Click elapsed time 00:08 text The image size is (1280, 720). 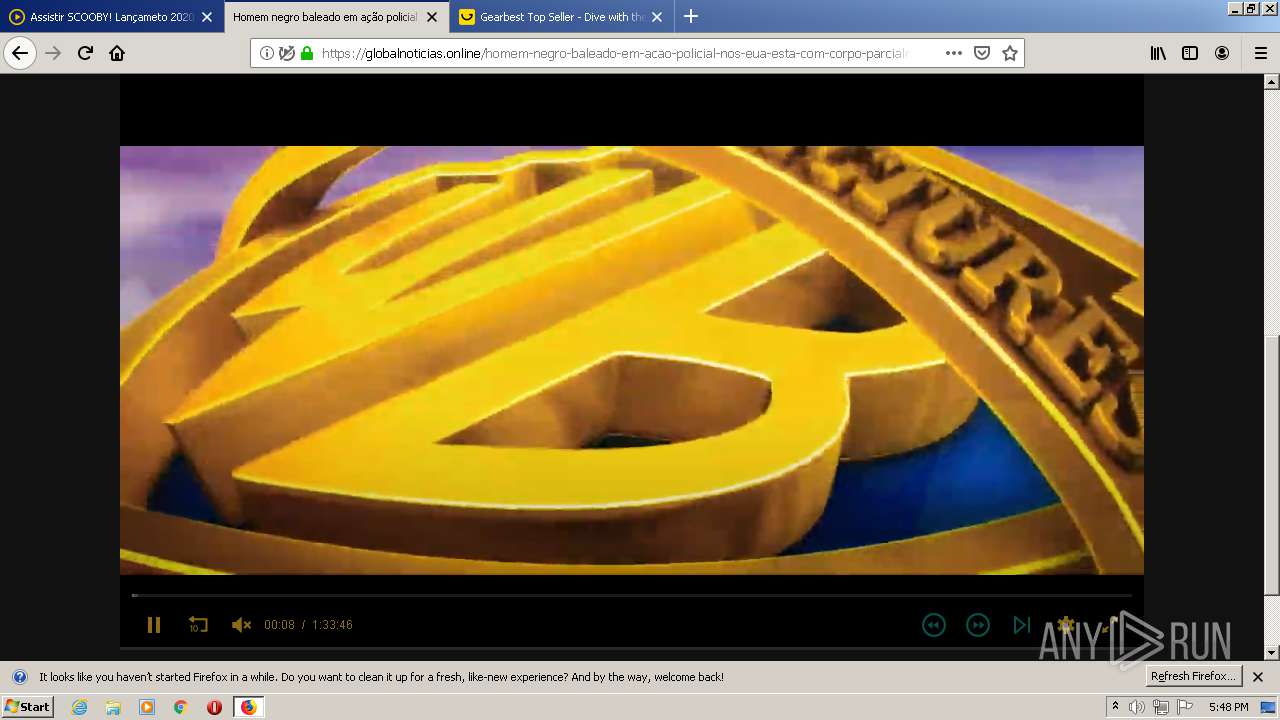click(x=279, y=625)
